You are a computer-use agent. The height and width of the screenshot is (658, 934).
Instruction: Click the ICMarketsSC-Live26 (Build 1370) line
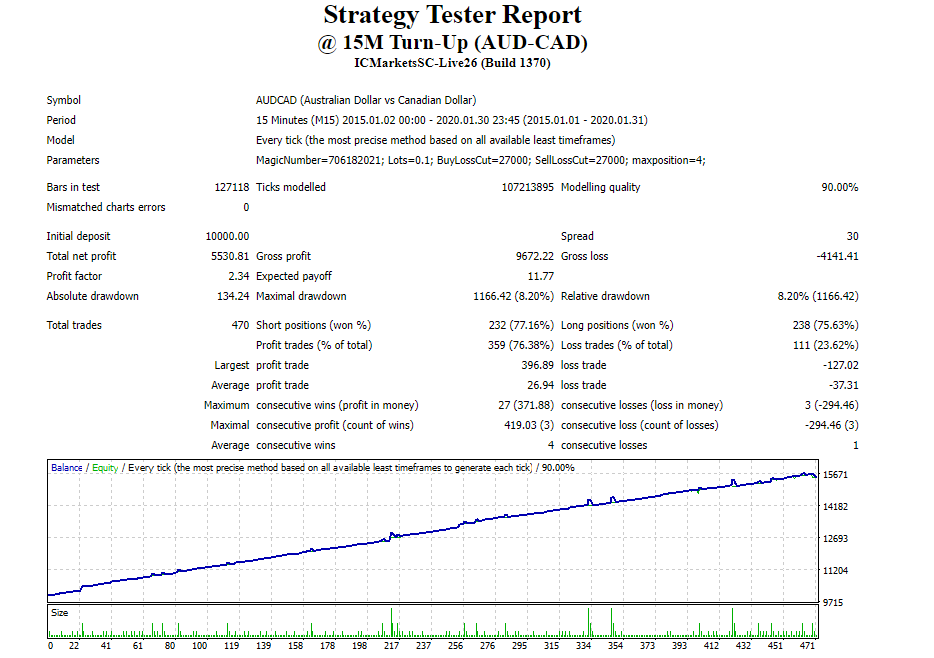click(452, 63)
